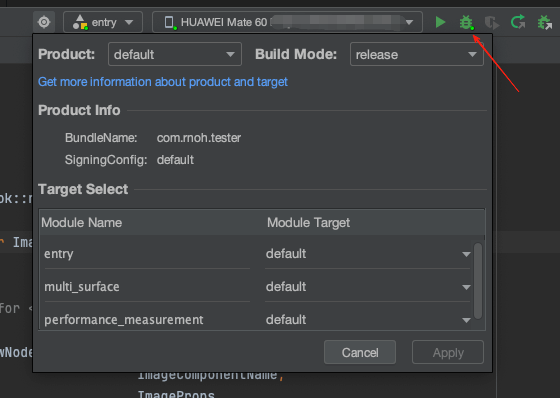Click the Module Name column header
This screenshot has width=560, height=398.
coord(81,223)
